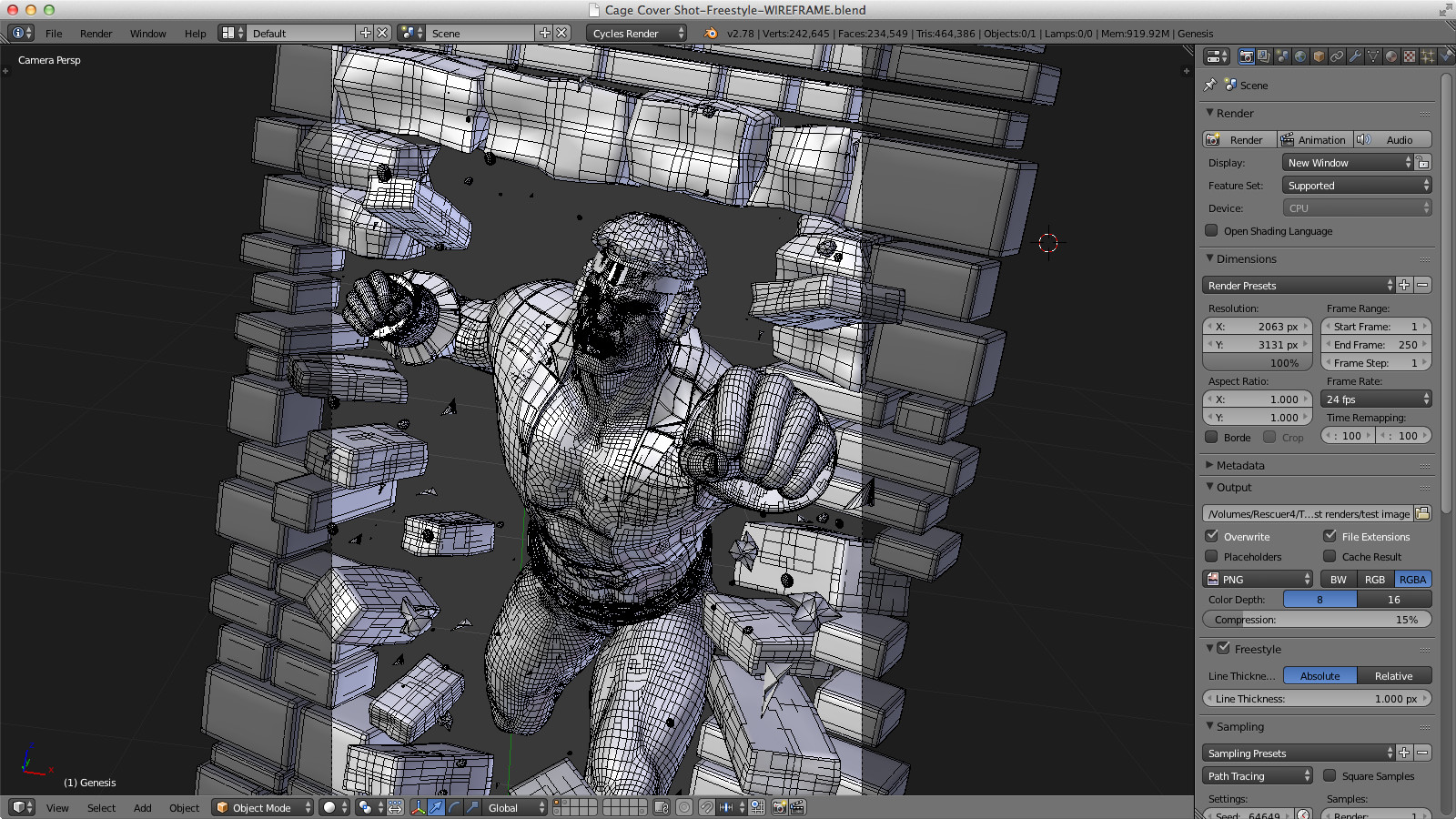Viewport: 1456px width, 819px height.
Task: Click the Animation render button
Action: [1315, 139]
